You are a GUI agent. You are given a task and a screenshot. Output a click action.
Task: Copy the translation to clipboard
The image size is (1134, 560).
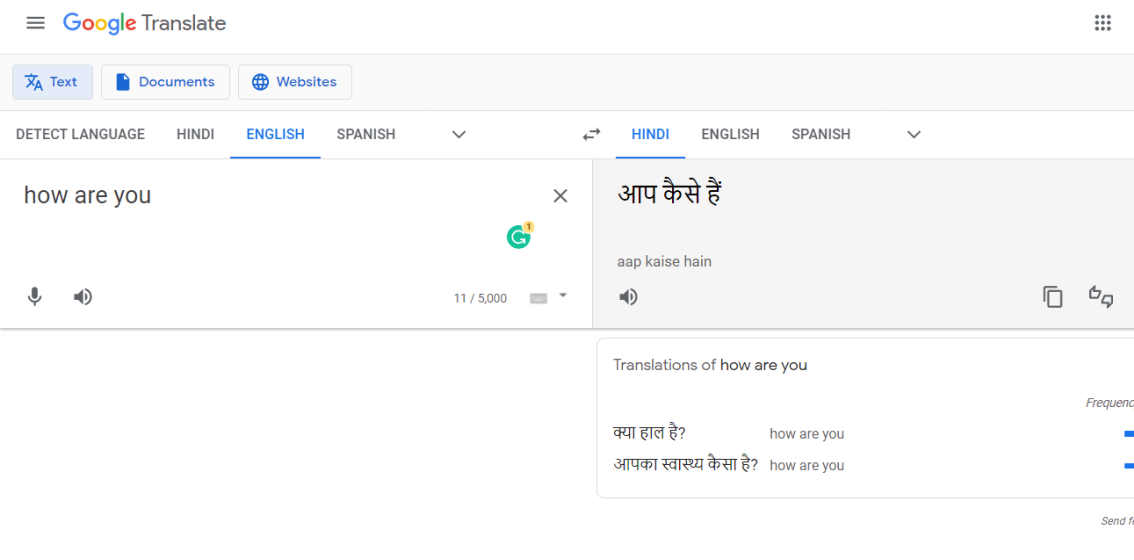coord(1053,297)
